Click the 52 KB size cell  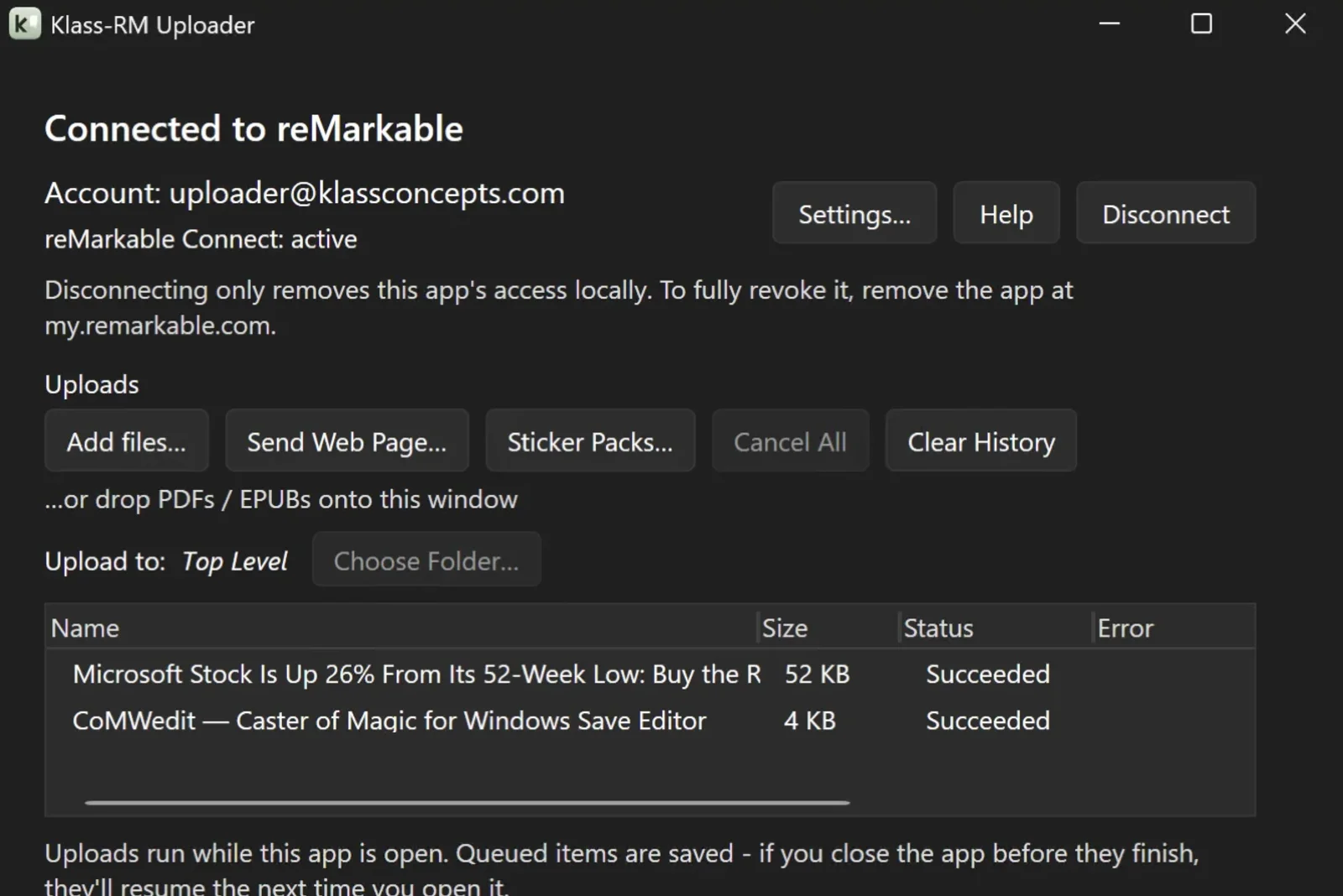(x=817, y=674)
